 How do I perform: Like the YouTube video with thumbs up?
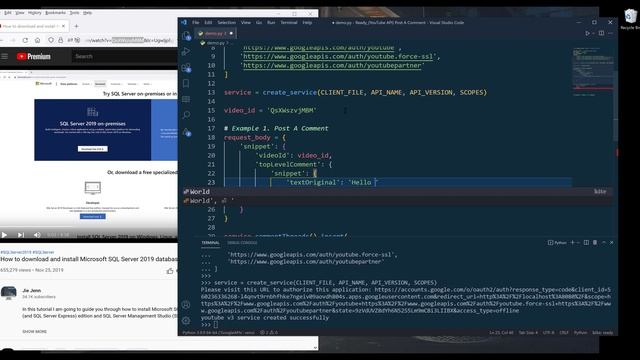pyautogui.click(x=170, y=271)
